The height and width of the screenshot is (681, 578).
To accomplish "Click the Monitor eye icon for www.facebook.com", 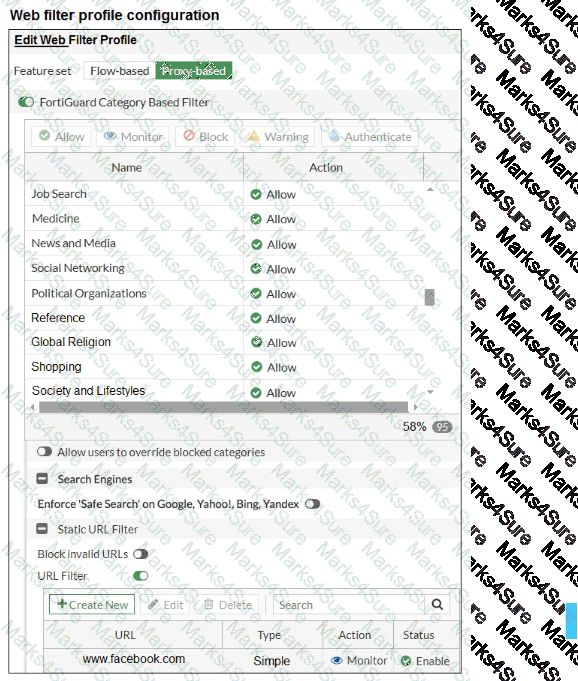I will pyautogui.click(x=337, y=661).
